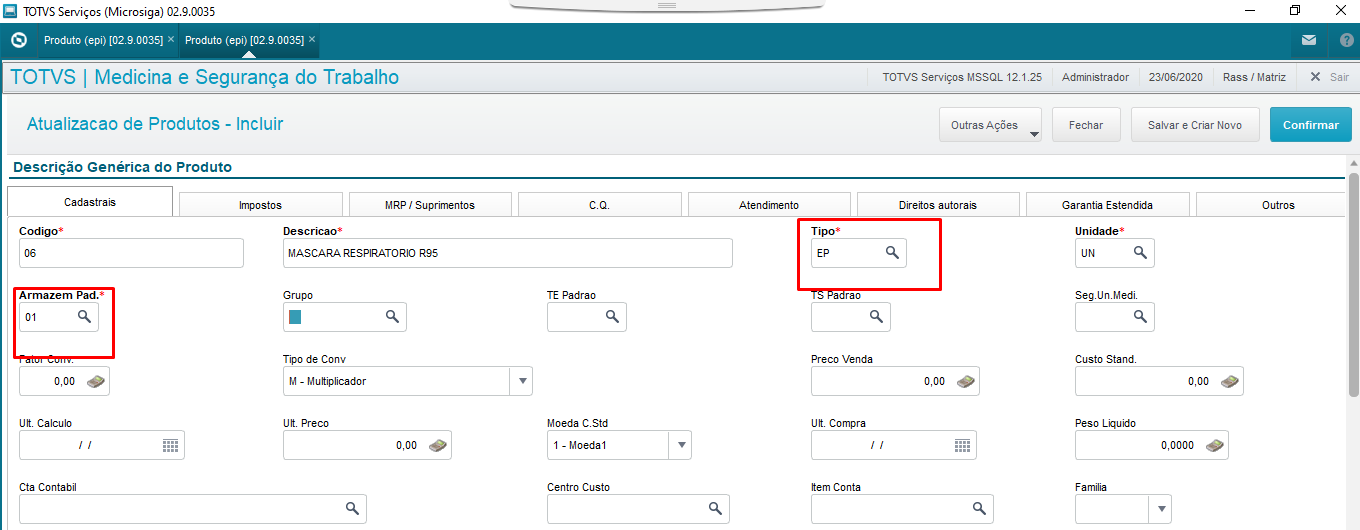Switch to the Atendimento tab

coord(769,204)
